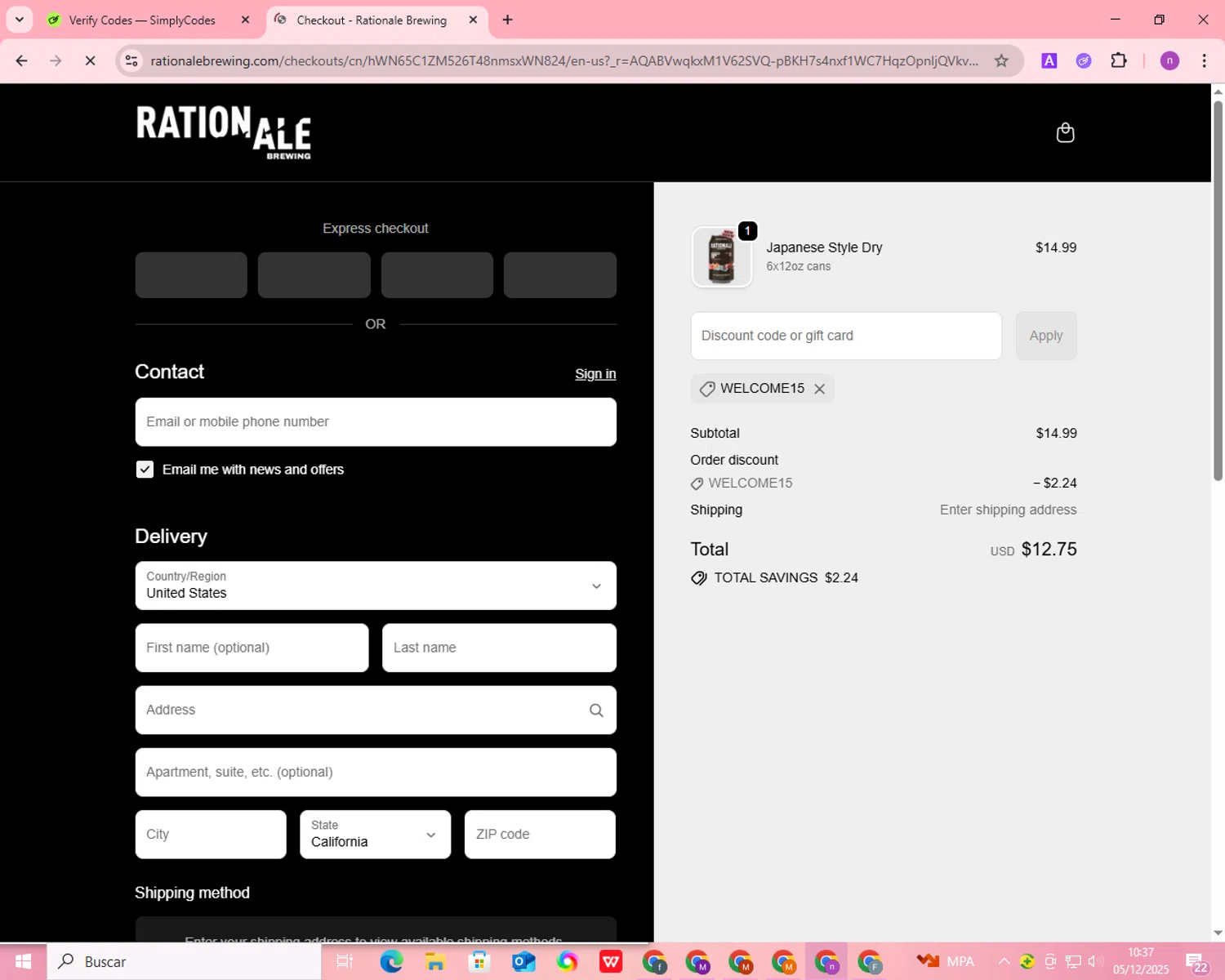Show hidden system tray icons
This screenshot has height=980, width=1225.
coord(1004,961)
